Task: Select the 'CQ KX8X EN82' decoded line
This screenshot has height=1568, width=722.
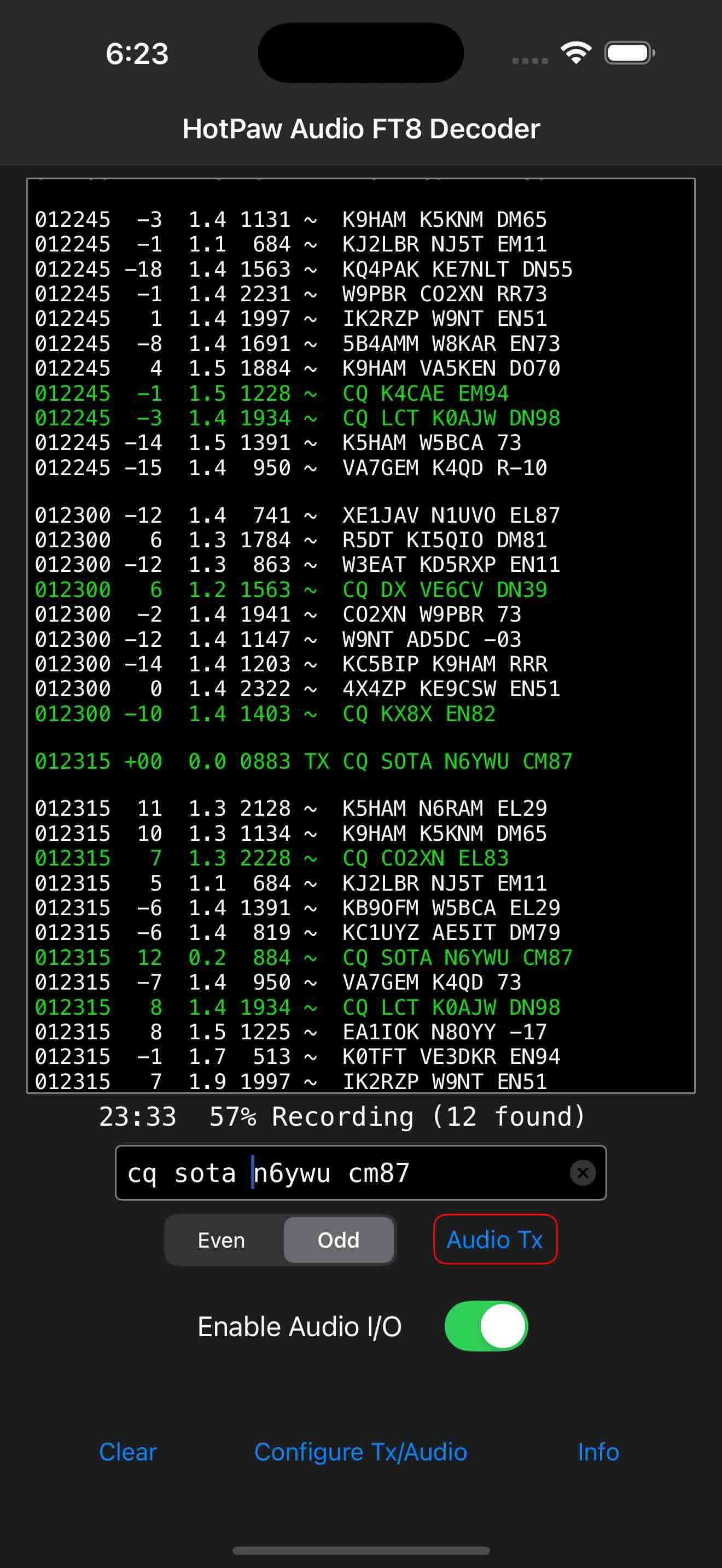Action: point(265,713)
